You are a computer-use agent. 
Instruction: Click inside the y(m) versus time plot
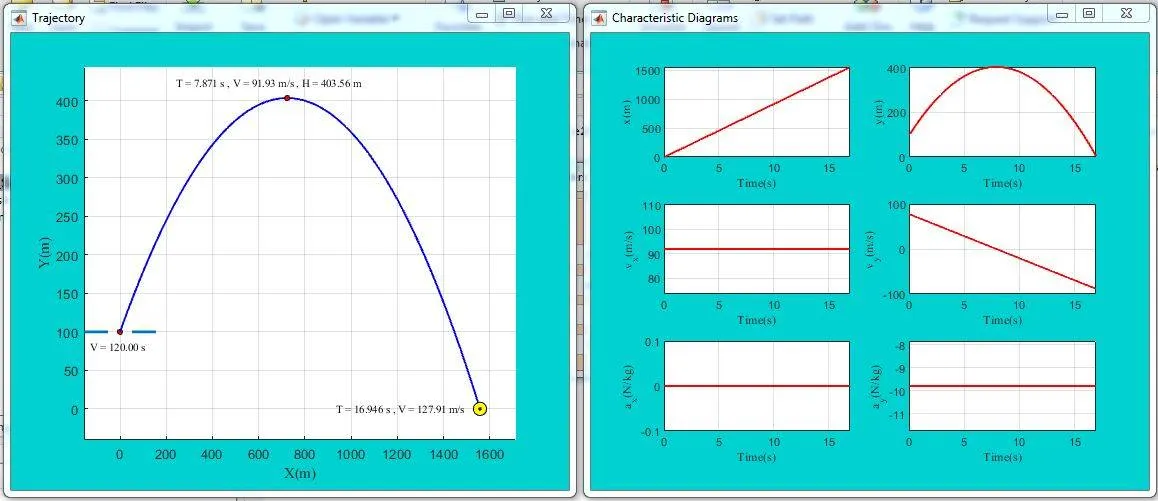click(1001, 112)
